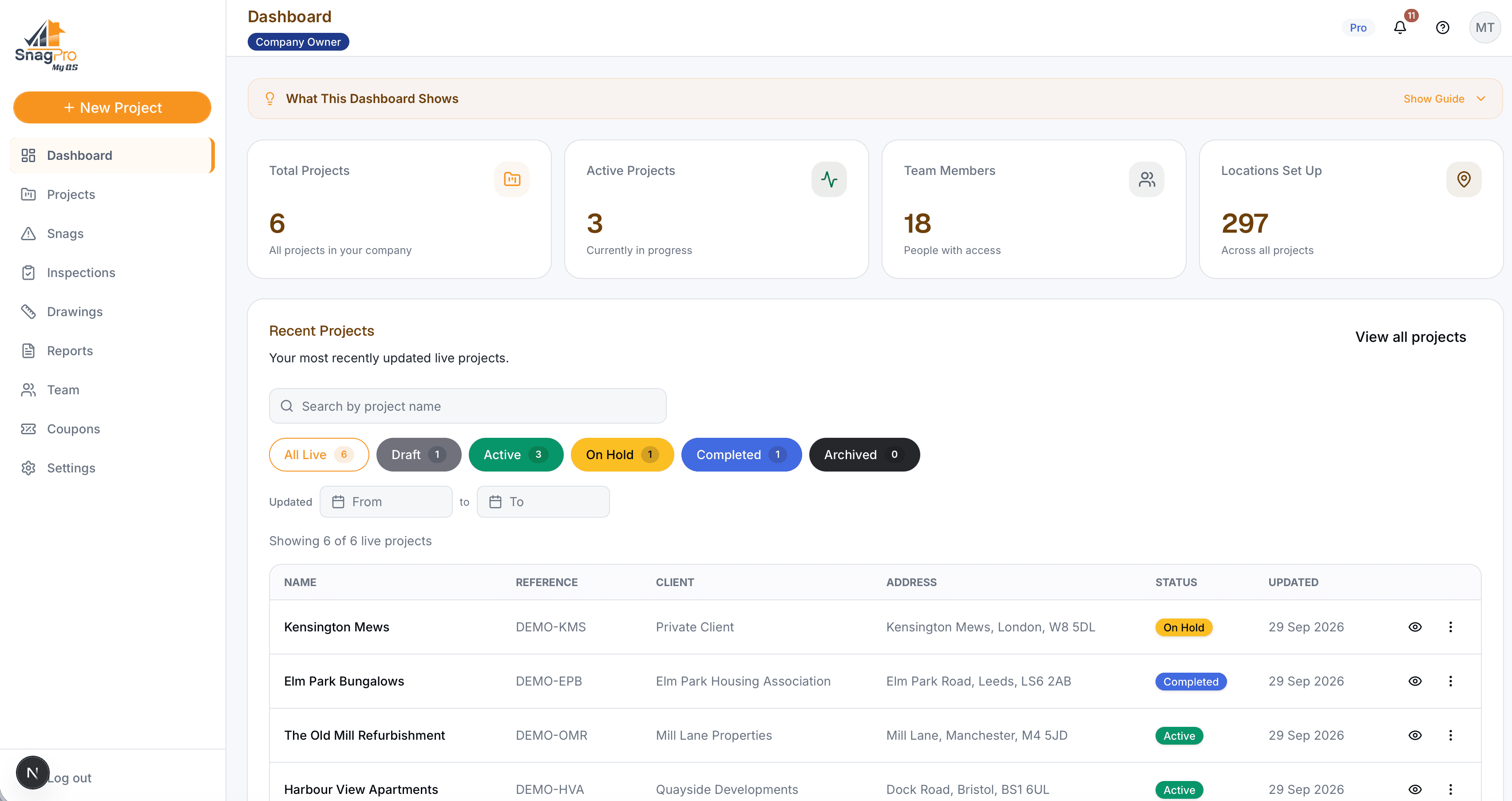The image size is (1512, 801).
Task: Open actions menu for The Old Mill Refurbishment
Action: pos(1450,735)
